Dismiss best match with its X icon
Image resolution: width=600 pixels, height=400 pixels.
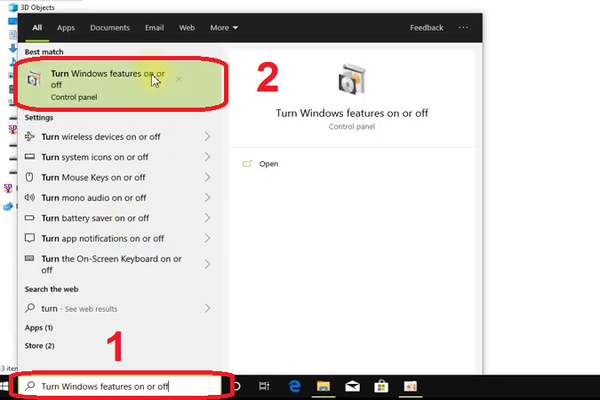(x=178, y=79)
